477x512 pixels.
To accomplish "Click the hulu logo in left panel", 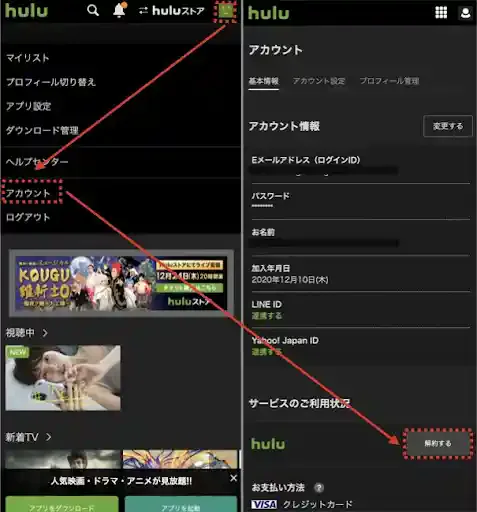I will click(27, 11).
